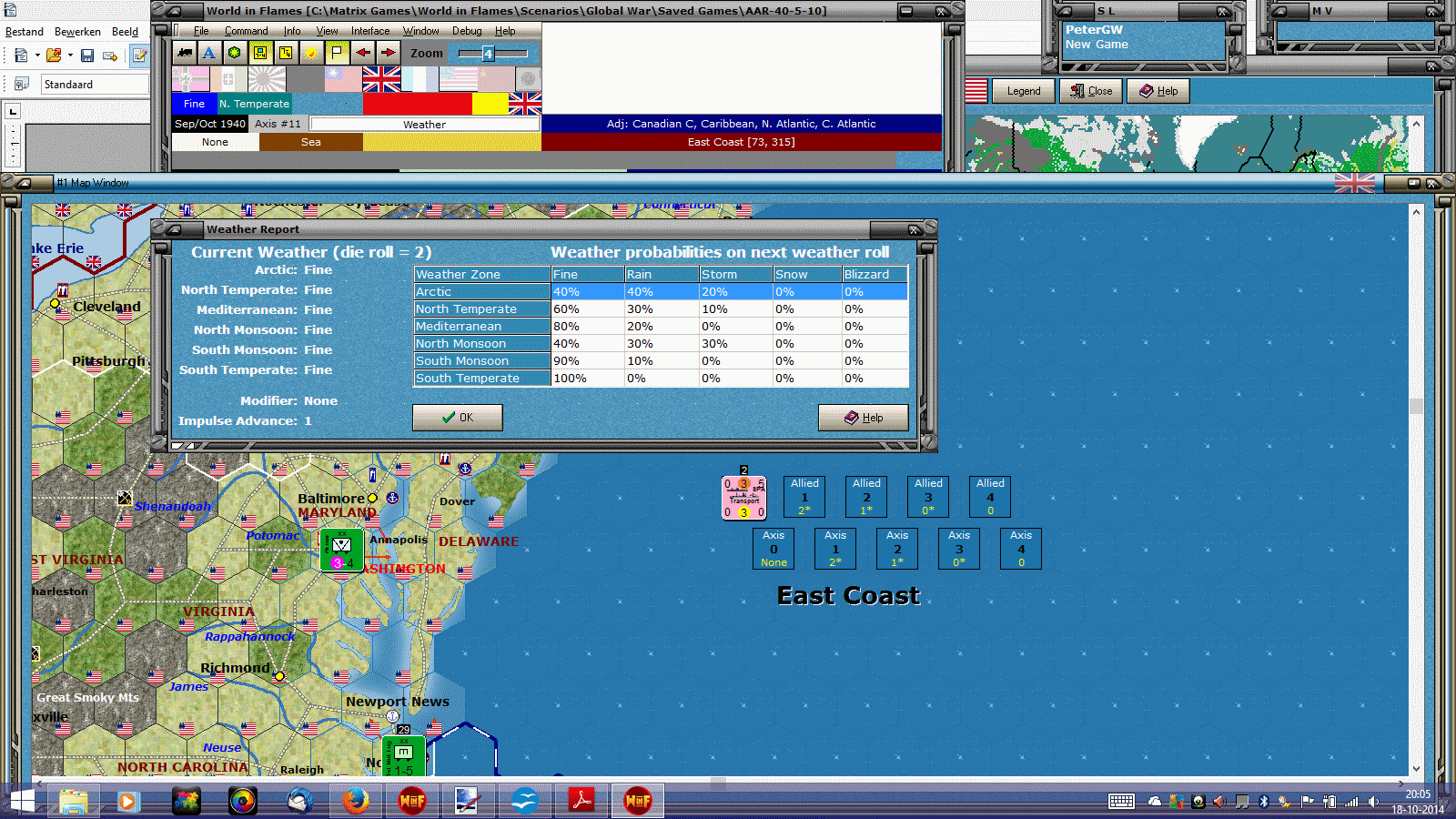Click the send document by email icon
Viewport: 1456px width, 819px height.
coord(110,56)
